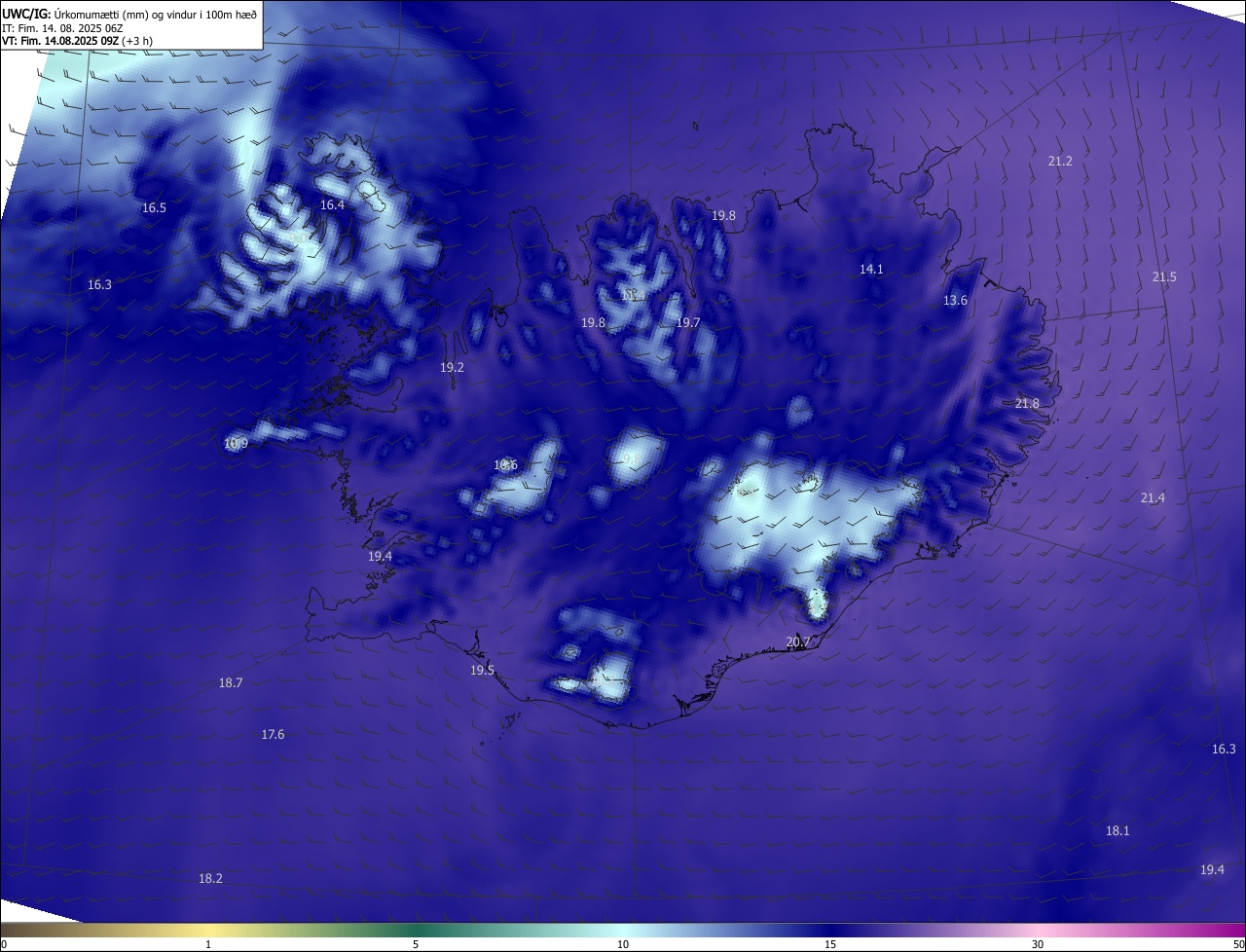
Task: Click the 20.7 value on the map
Action: [797, 642]
